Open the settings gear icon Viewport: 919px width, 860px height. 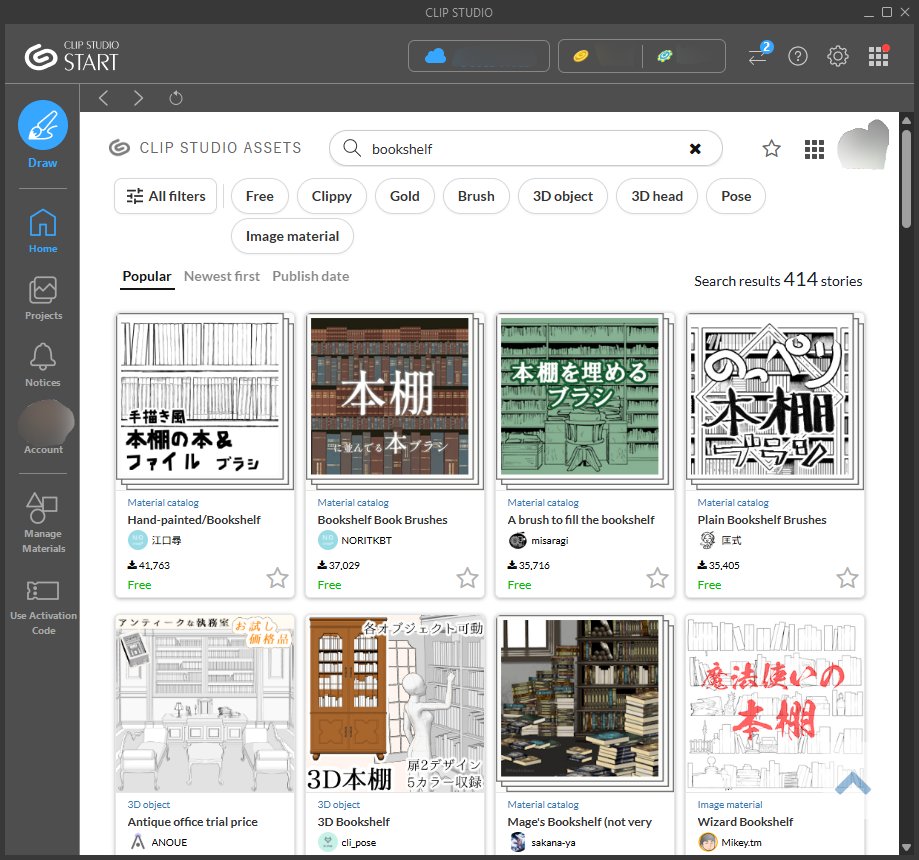click(838, 56)
